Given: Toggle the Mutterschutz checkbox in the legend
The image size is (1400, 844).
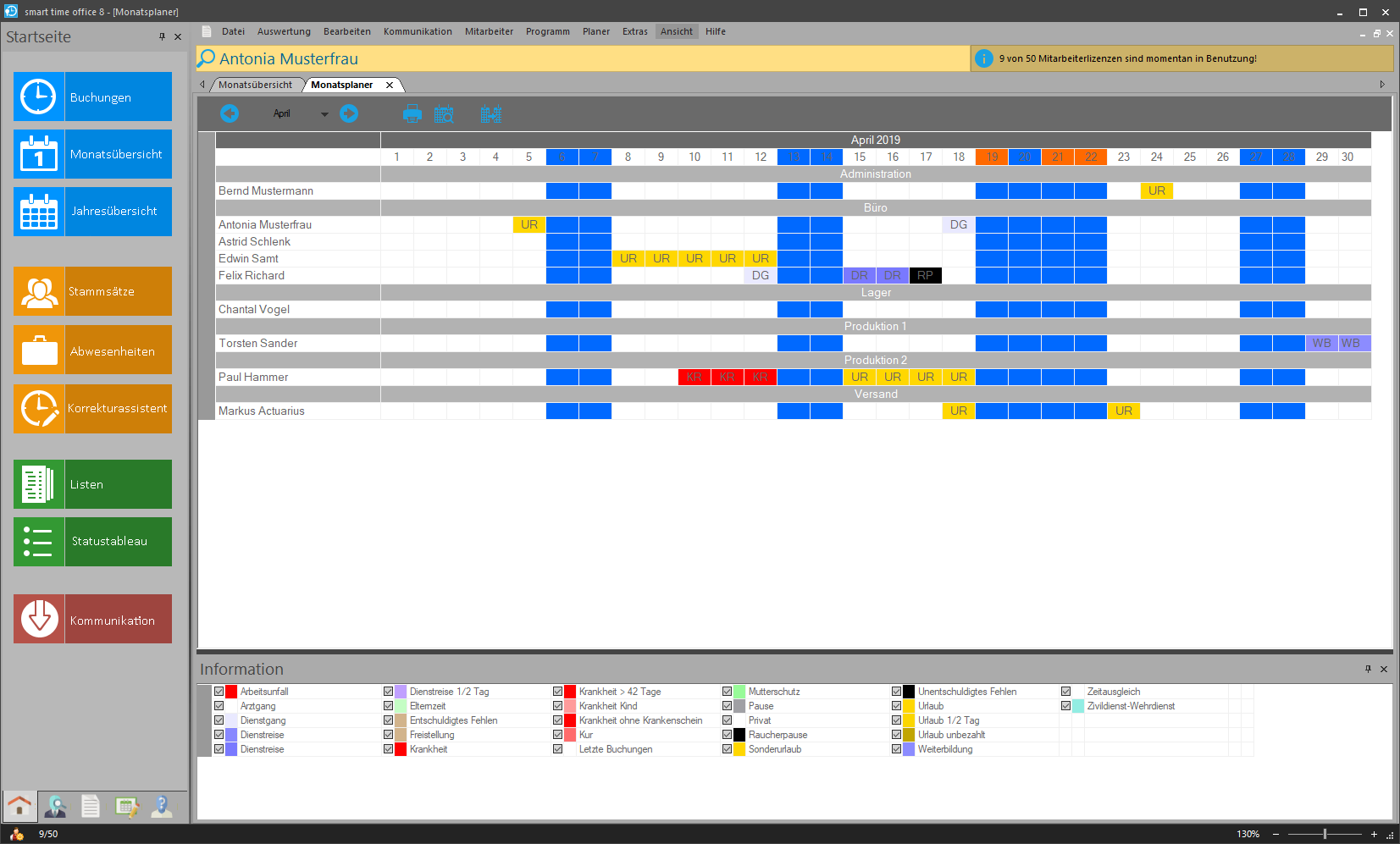Looking at the screenshot, I should point(728,692).
